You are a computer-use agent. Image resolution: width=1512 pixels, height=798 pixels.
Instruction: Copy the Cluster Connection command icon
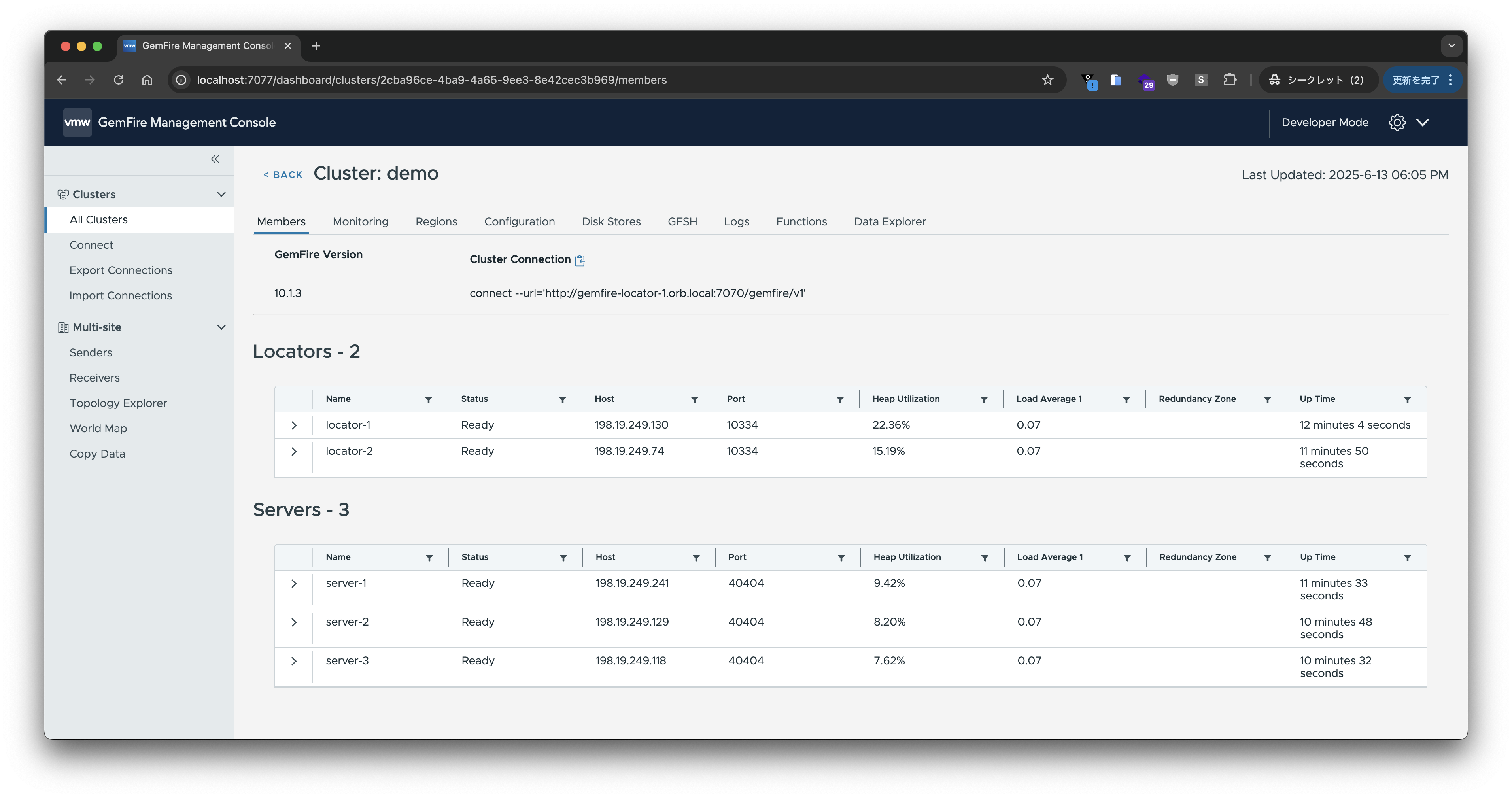pos(580,260)
